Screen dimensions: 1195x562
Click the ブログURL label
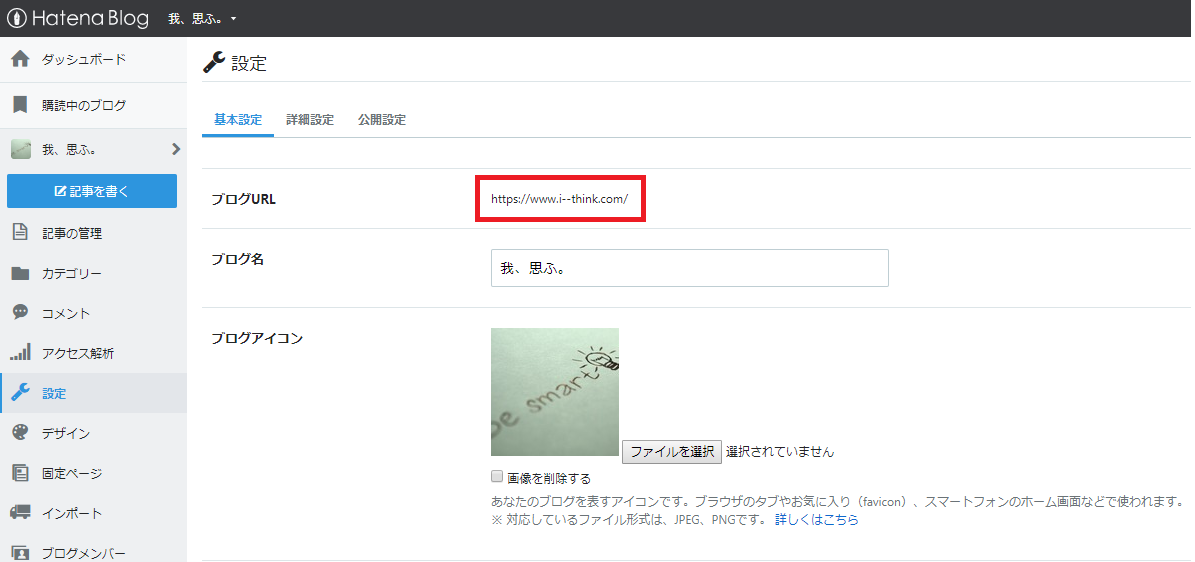[x=243, y=199]
